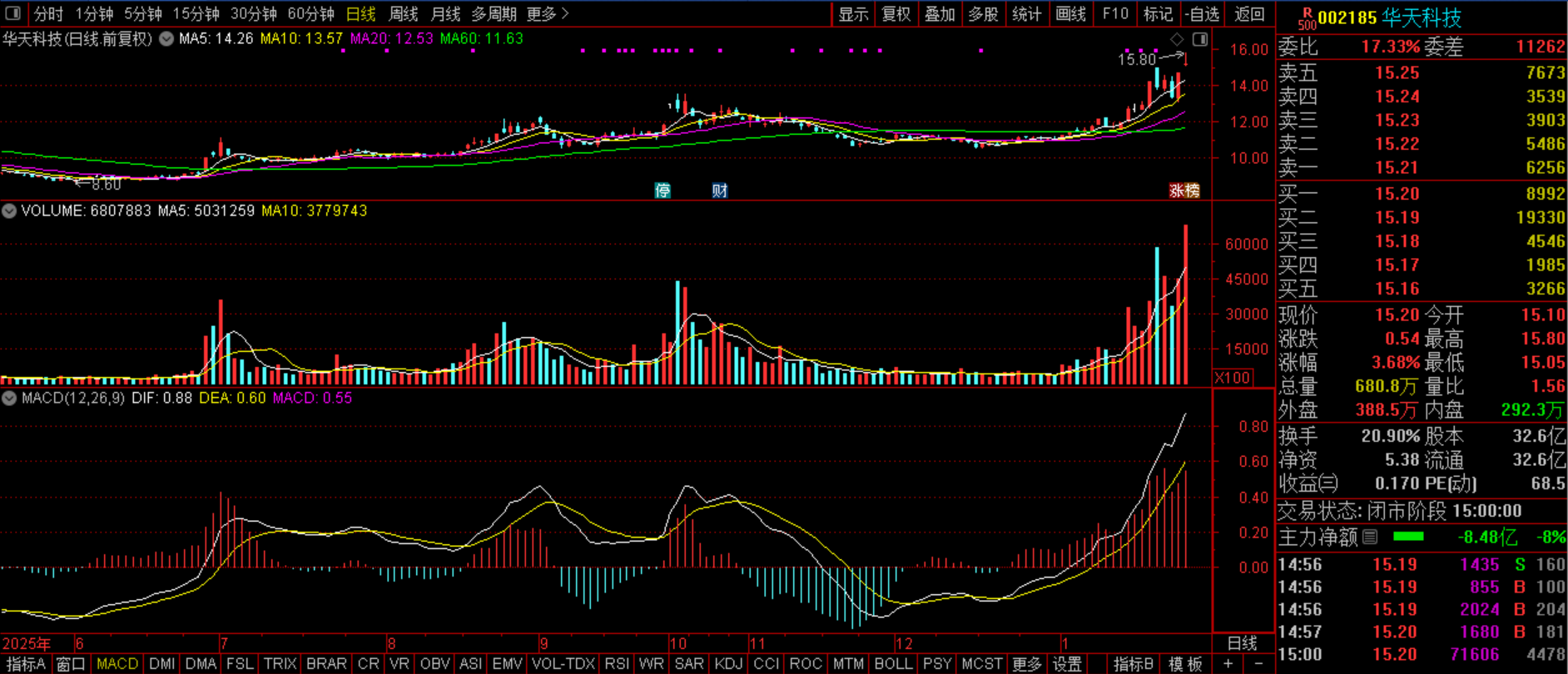Select the DMA indicator tab
This screenshot has height=674, width=1568.
click(x=201, y=664)
